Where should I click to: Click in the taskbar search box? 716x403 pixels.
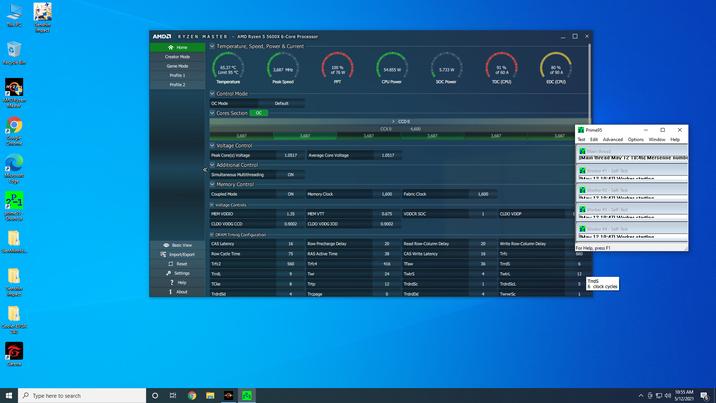(x=82, y=396)
